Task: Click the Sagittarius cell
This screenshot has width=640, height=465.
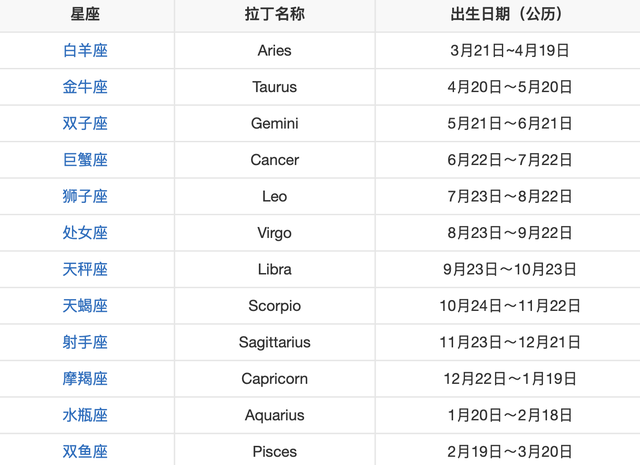Action: 274,342
